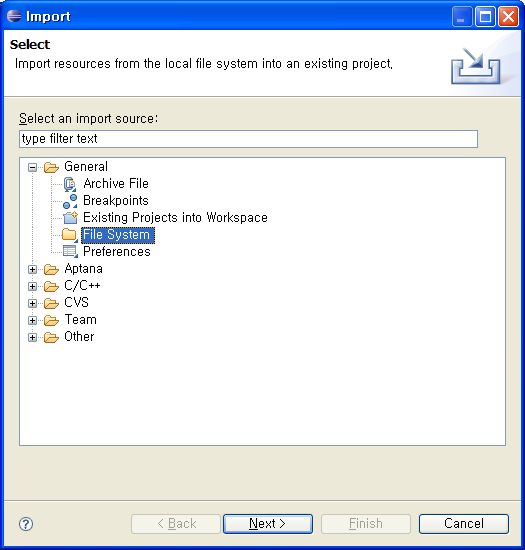Viewport: 525px width, 550px height.
Task: Click the Cancel button
Action: [x=464, y=524]
